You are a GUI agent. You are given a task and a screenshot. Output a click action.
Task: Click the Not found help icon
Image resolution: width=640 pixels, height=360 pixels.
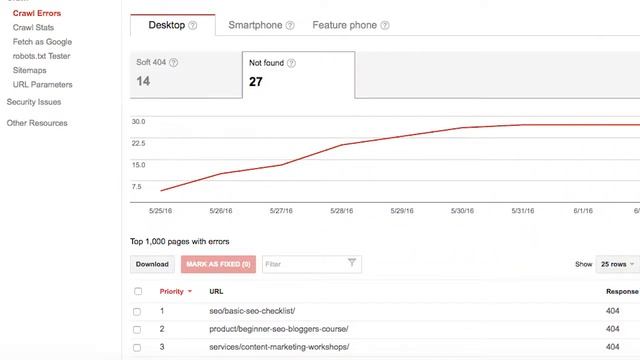click(x=291, y=63)
